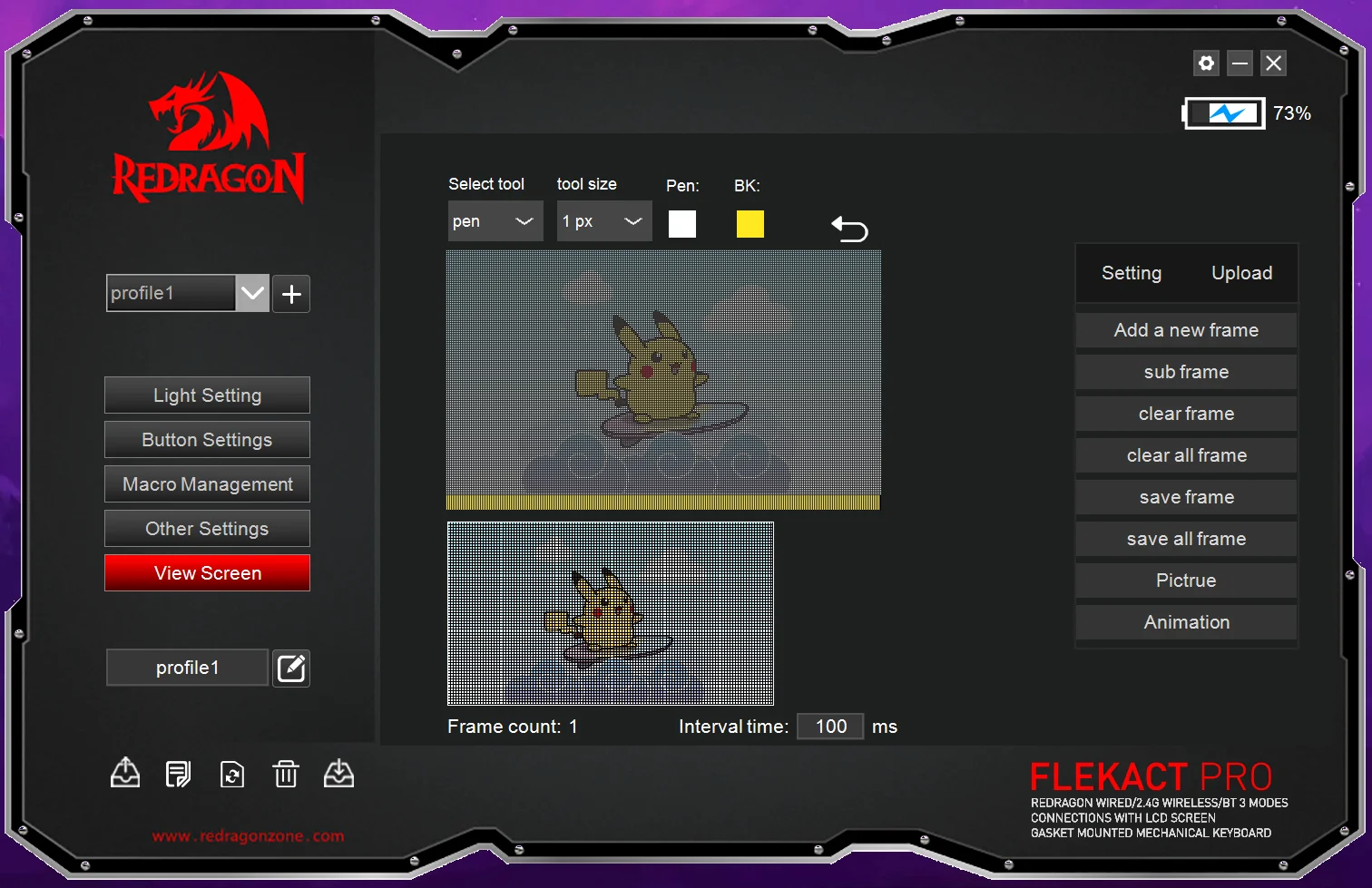This screenshot has height=888, width=1372.
Task: Click the FLEKACT PRO title text
Action: 1151,777
